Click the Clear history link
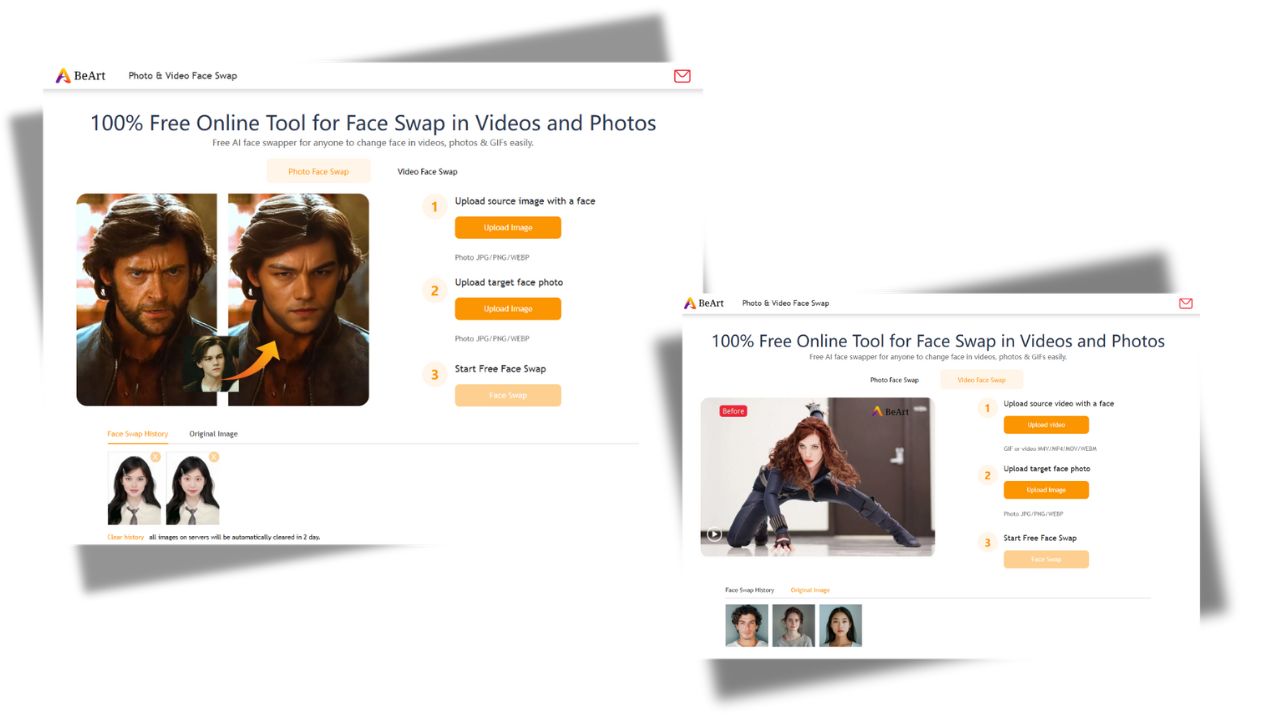Screen dimensions: 1280x720 (x=126, y=537)
